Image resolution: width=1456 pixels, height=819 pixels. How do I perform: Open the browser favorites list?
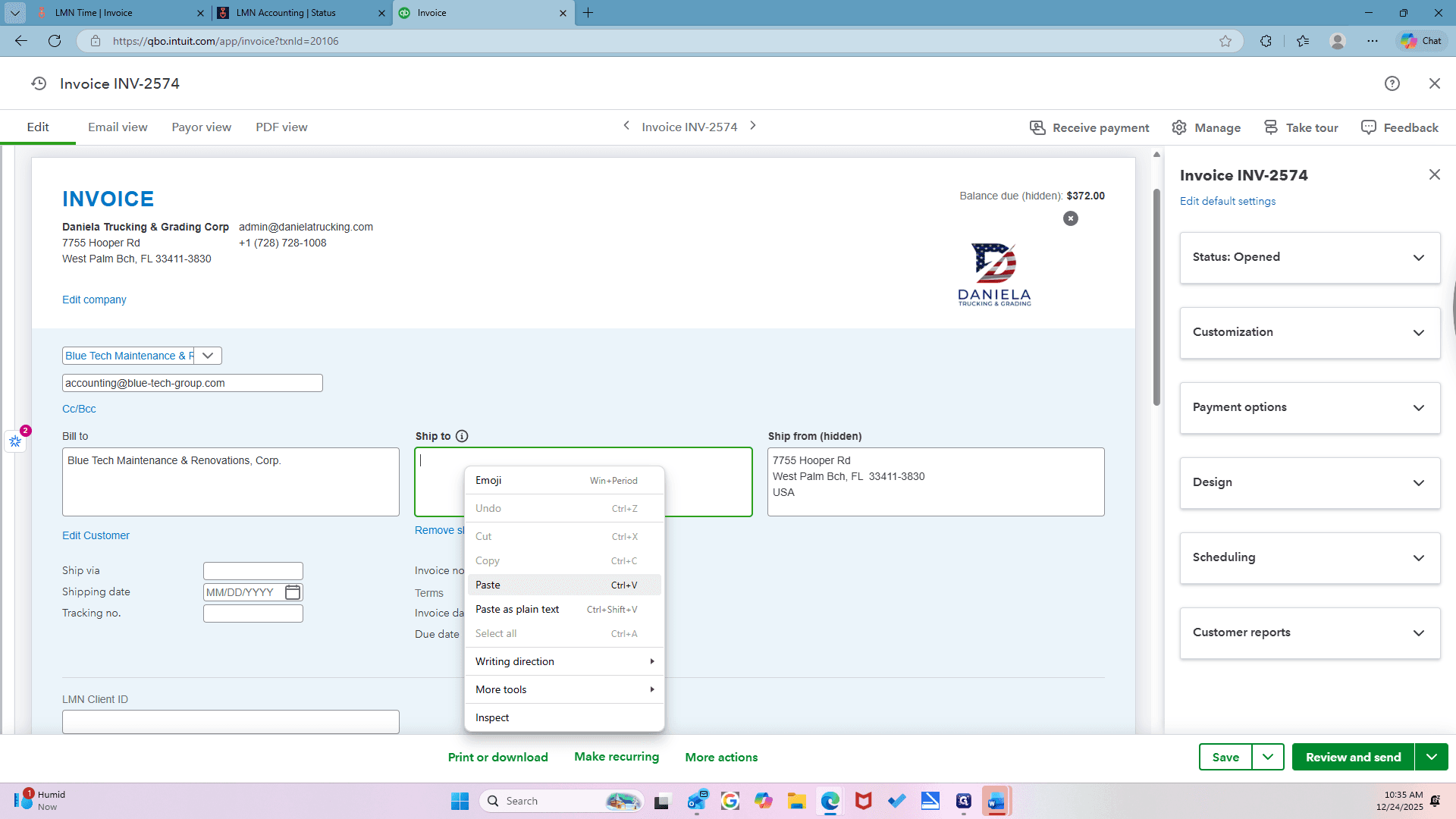tap(1303, 41)
